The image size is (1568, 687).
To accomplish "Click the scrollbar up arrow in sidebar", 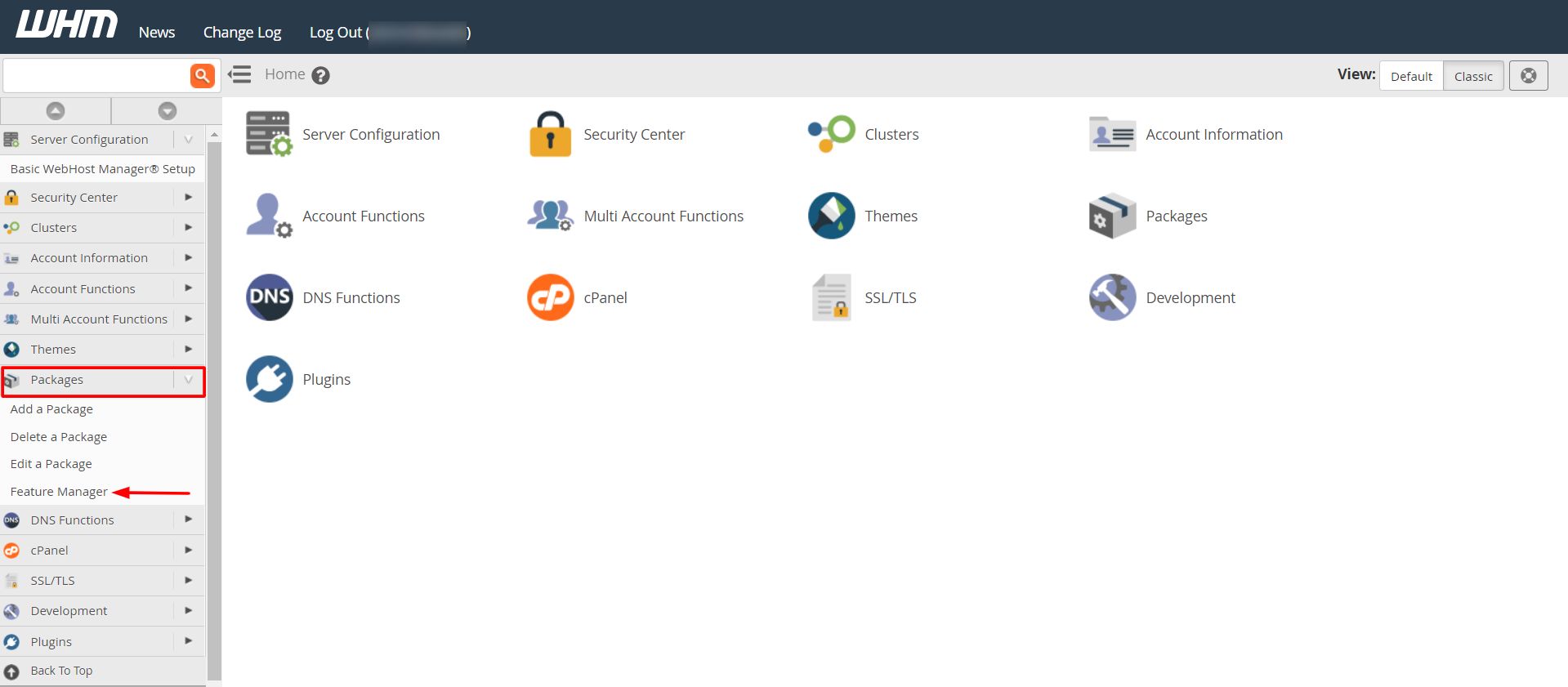I will click(214, 134).
